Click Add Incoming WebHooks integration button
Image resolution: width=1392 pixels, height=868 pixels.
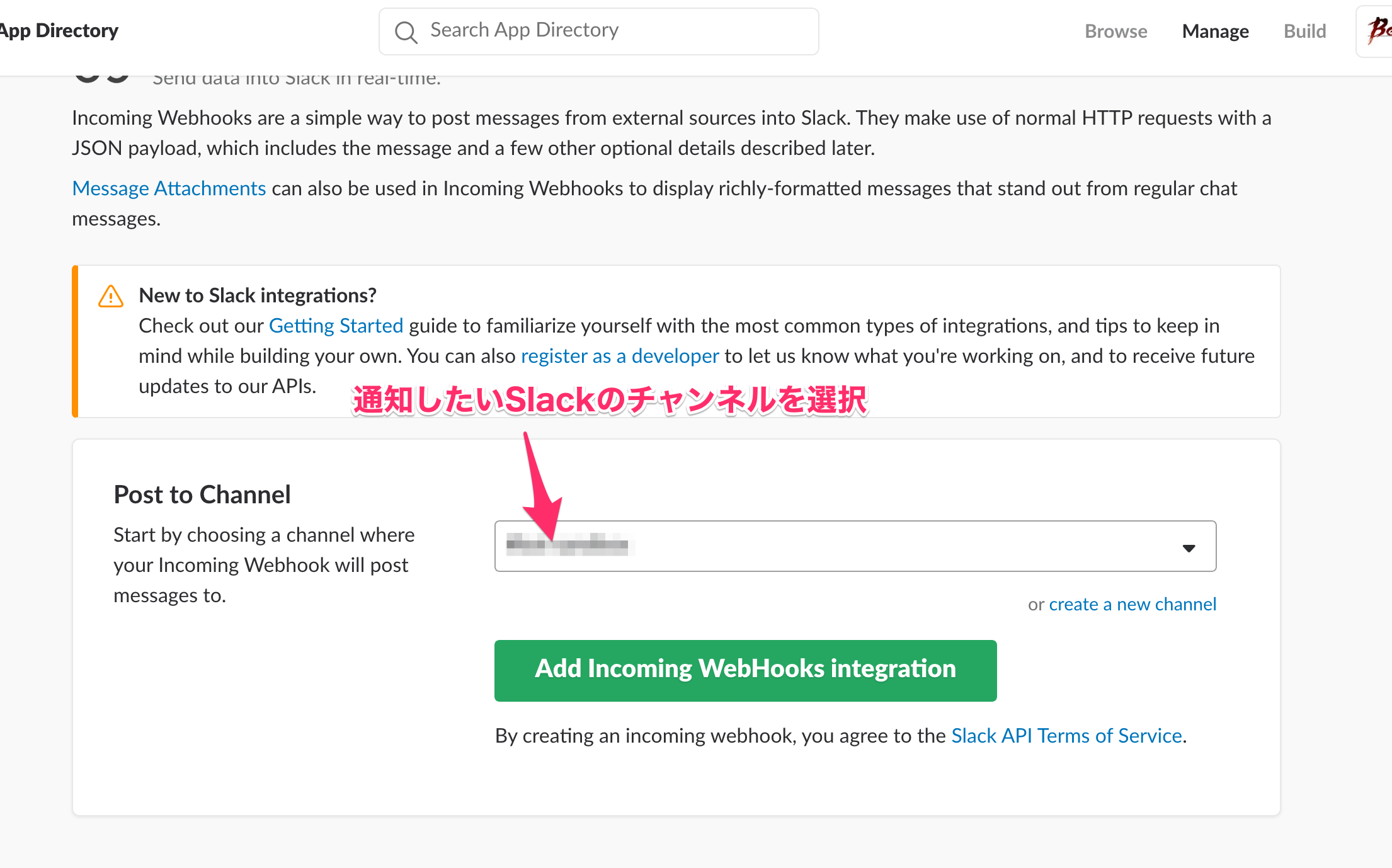coord(745,670)
